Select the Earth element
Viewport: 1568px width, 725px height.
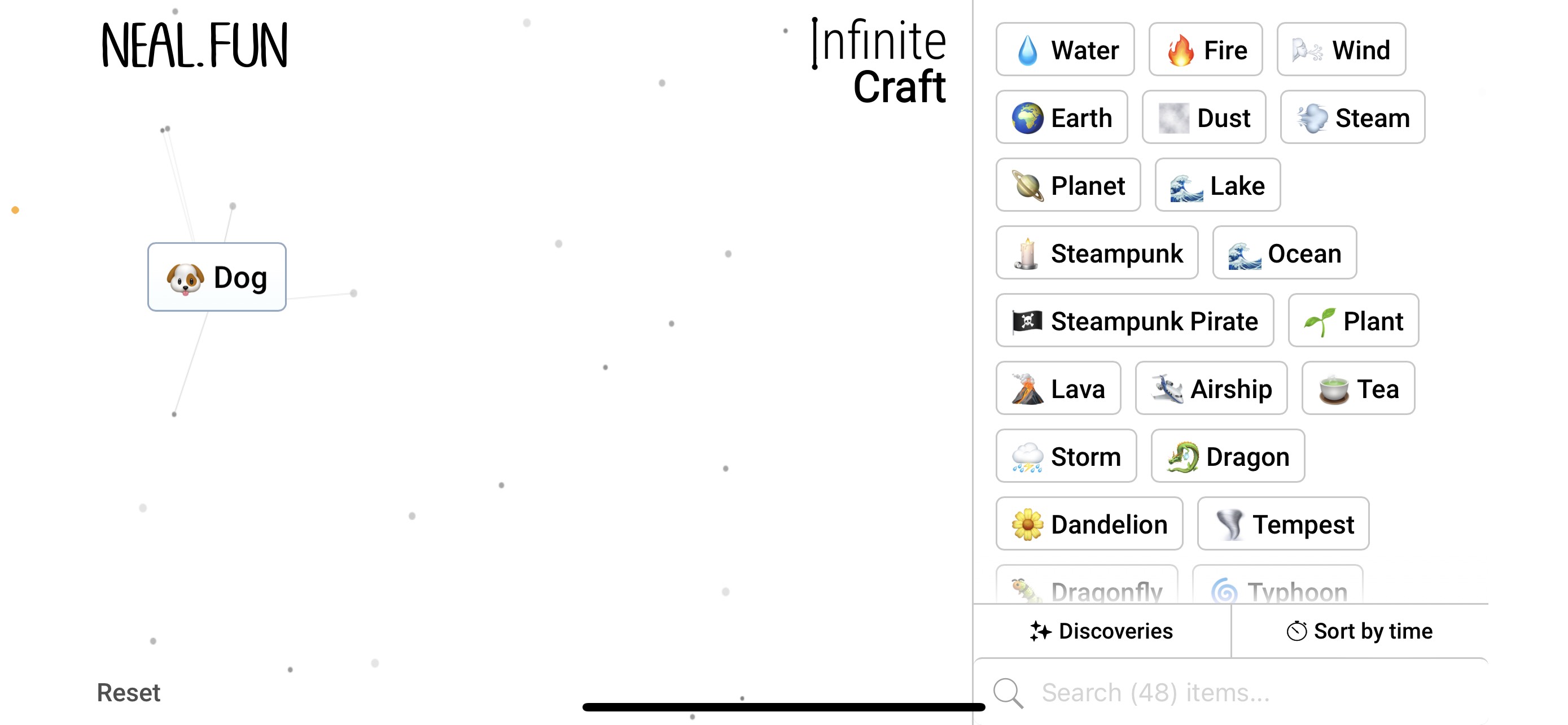point(1062,117)
